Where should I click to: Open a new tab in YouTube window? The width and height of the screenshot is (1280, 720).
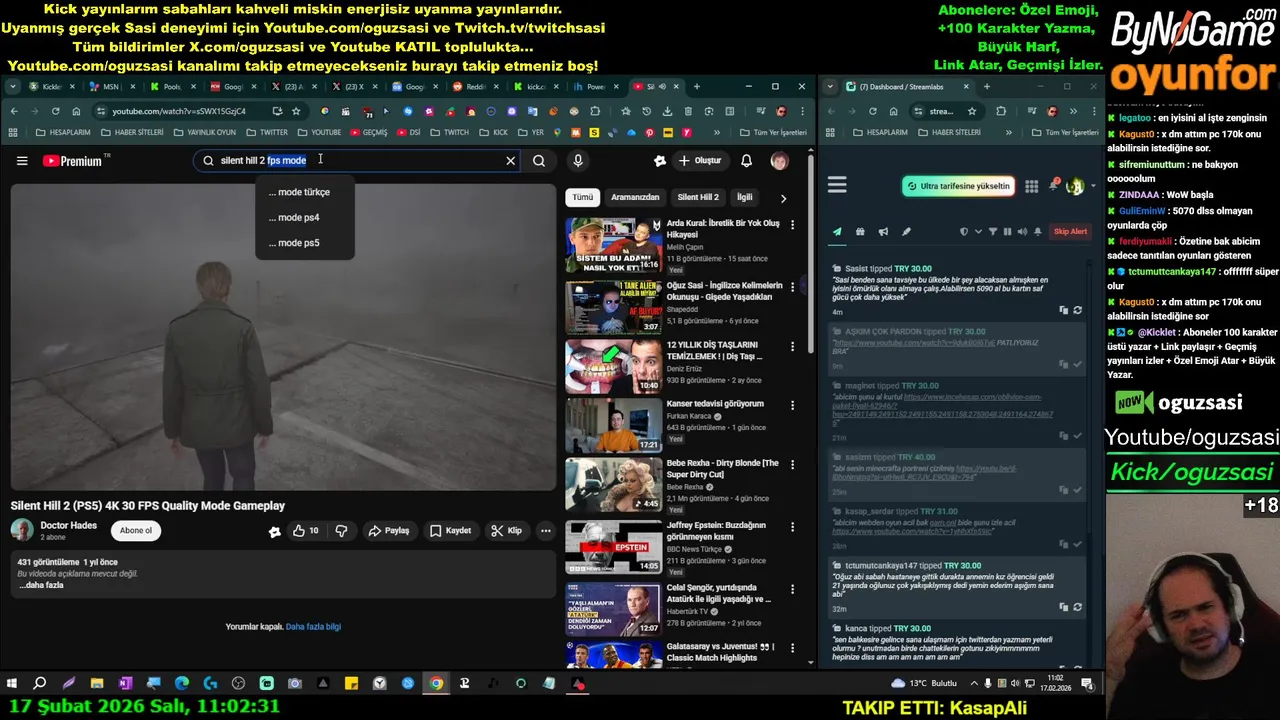tap(697, 87)
